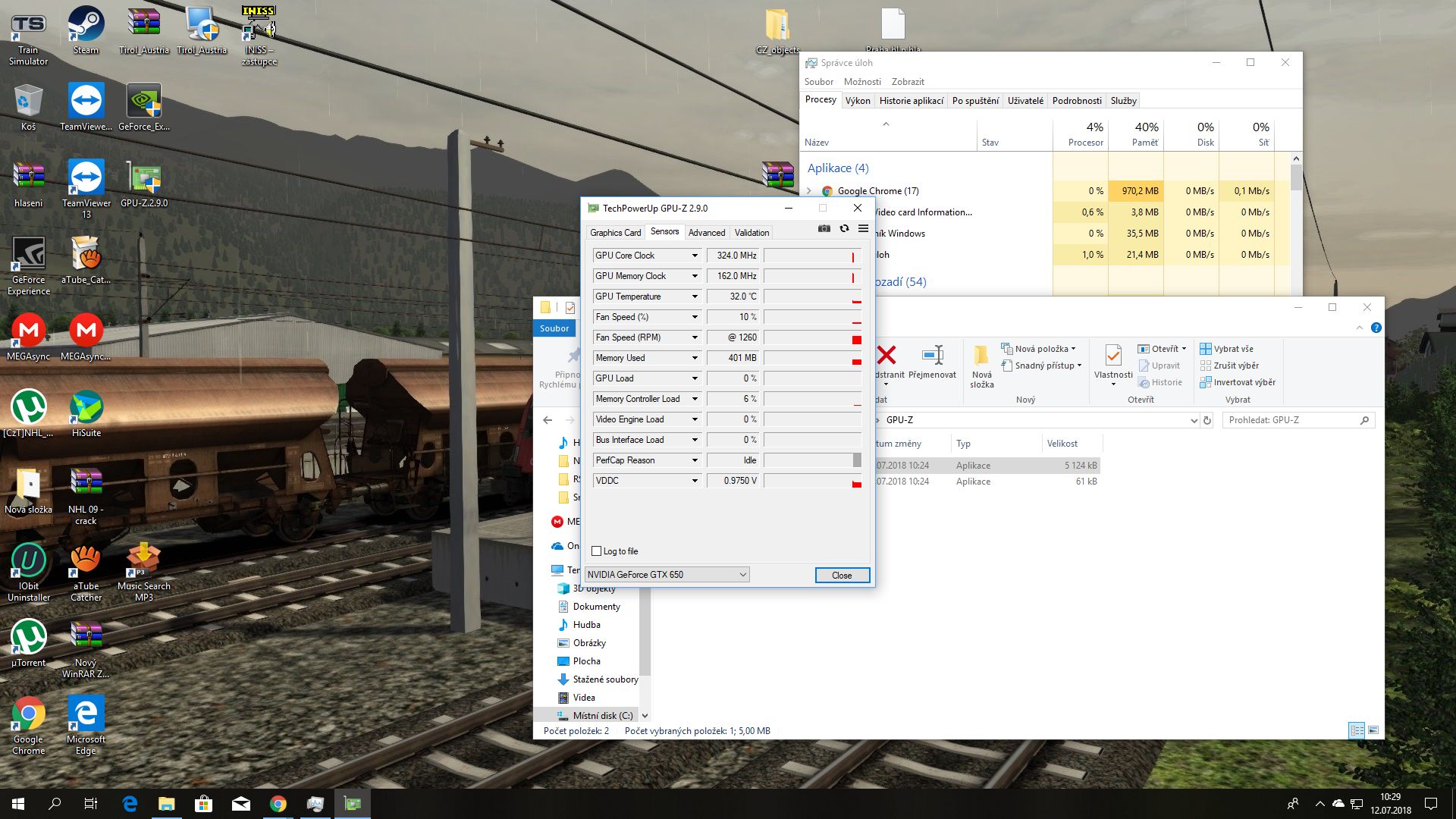Switch Explorer to large icons view

tap(1373, 730)
